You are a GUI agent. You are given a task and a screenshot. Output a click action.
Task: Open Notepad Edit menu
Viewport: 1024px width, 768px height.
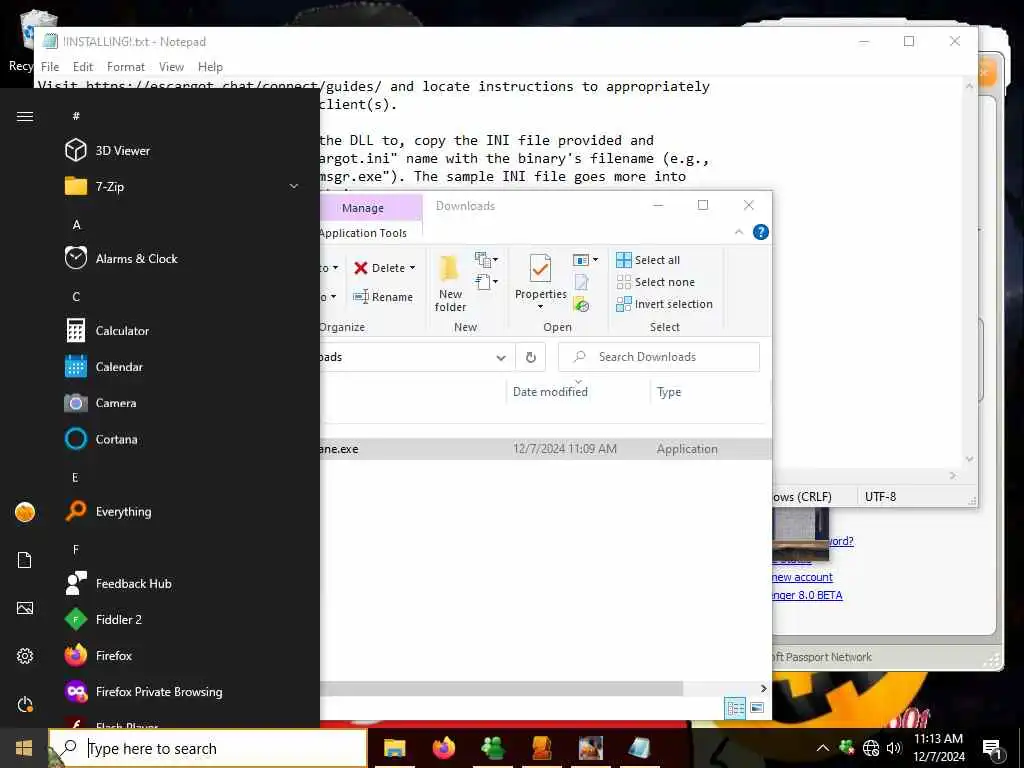point(83,67)
